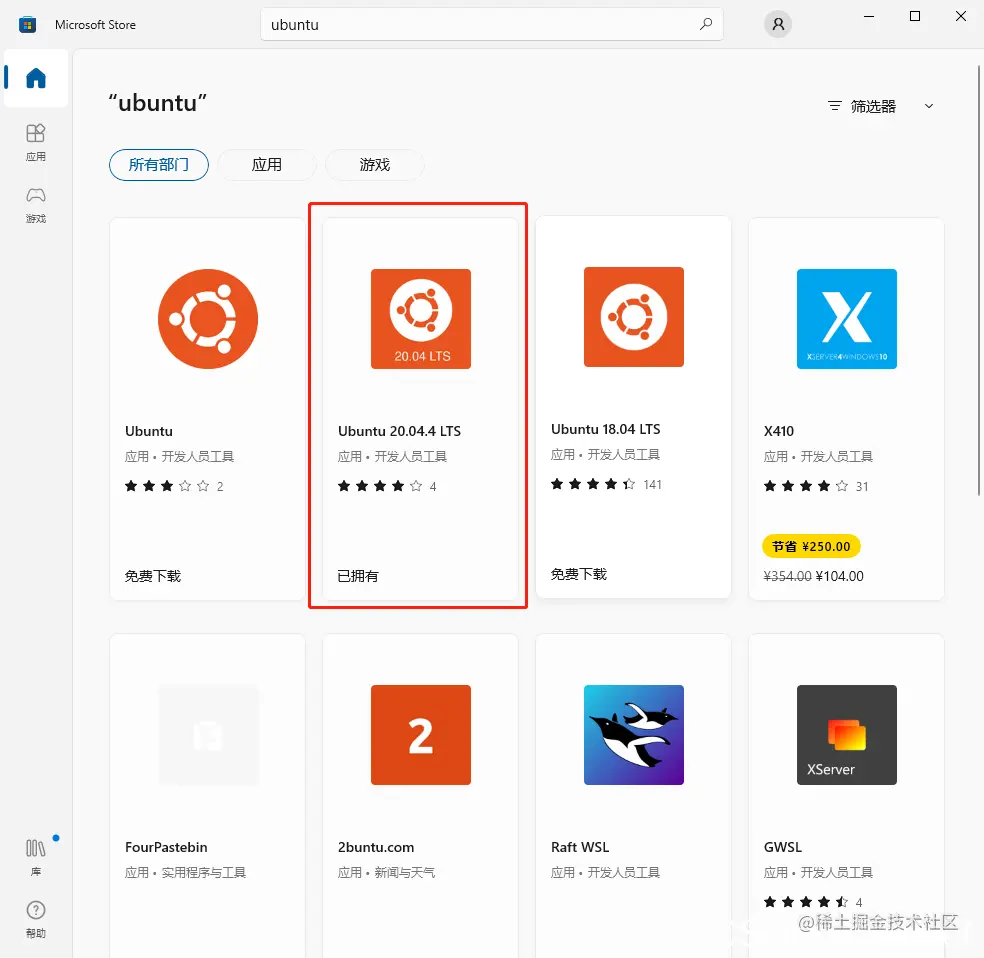Click the X410 app icon
984x958 pixels.
[x=847, y=319]
